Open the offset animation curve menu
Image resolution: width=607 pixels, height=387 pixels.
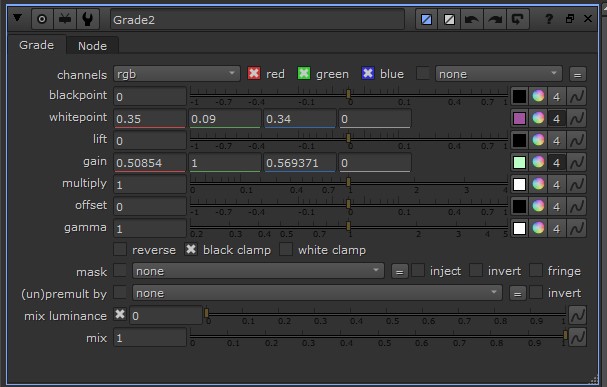pyautogui.click(x=577, y=207)
